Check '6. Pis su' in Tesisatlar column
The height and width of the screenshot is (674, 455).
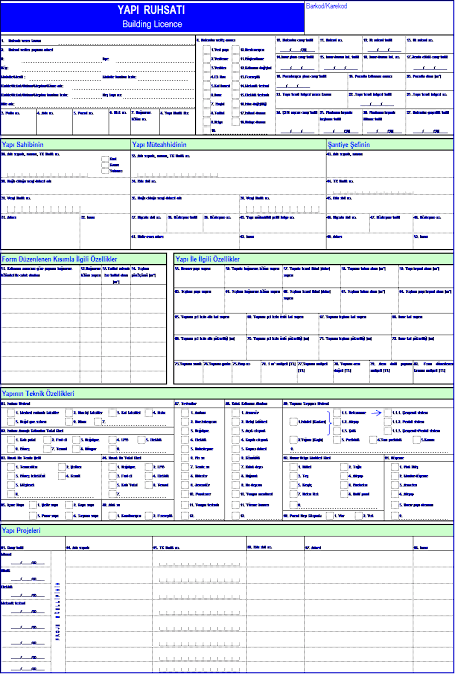click(x=185, y=458)
